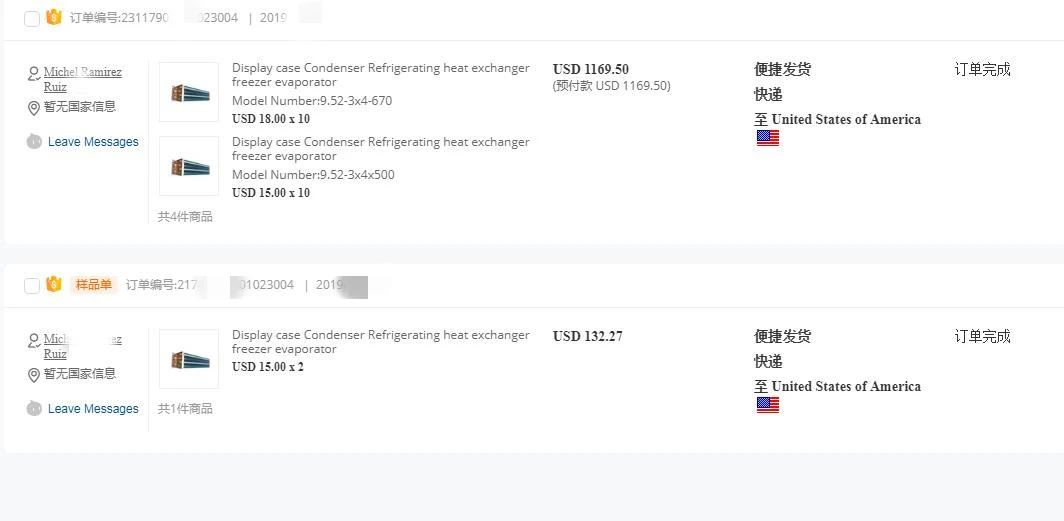The image size is (1064, 521).
Task: Click the location pin icon in the top order
Action: pyautogui.click(x=34, y=108)
